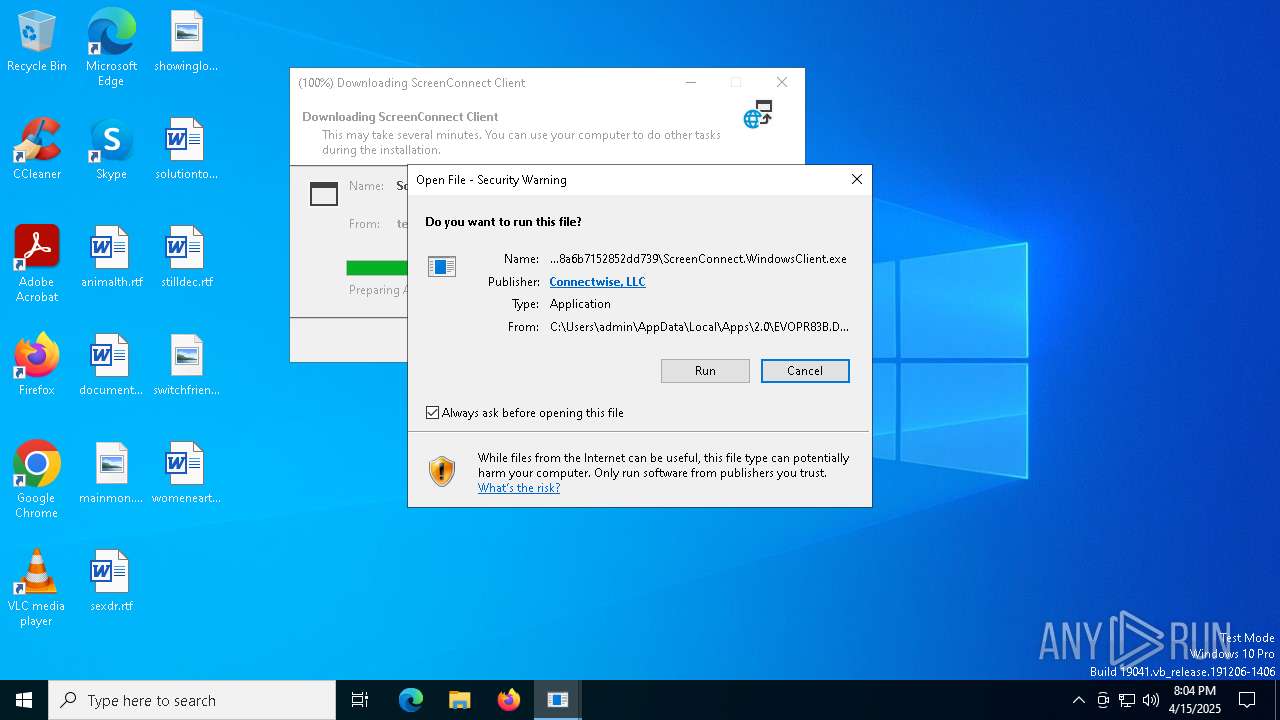The height and width of the screenshot is (720, 1280).
Task: Select the sexdr.rtf file
Action: pos(111,582)
